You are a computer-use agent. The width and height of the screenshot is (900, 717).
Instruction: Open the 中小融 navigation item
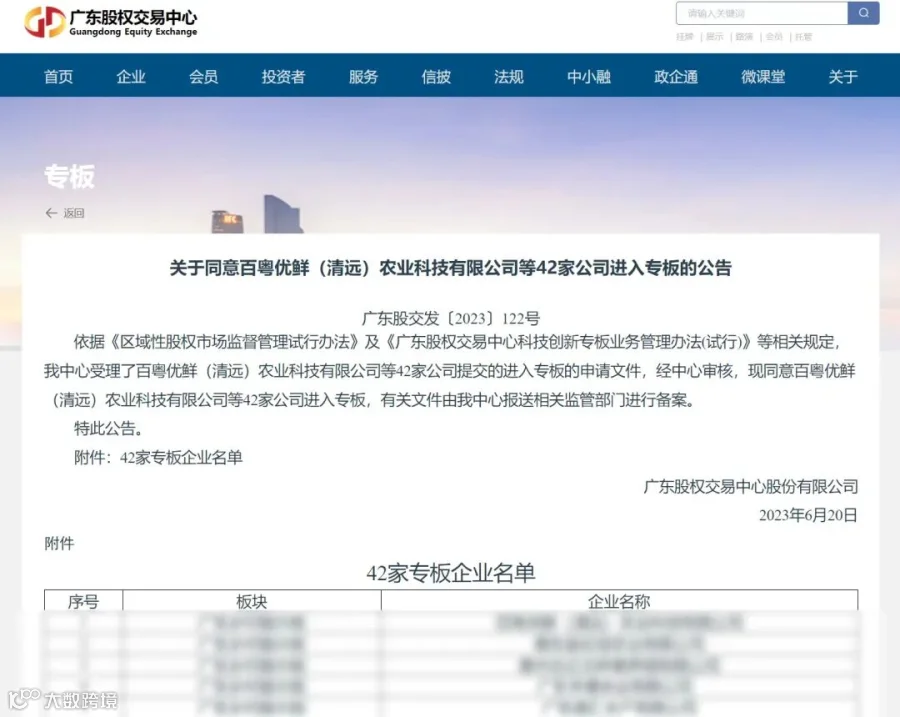[589, 76]
